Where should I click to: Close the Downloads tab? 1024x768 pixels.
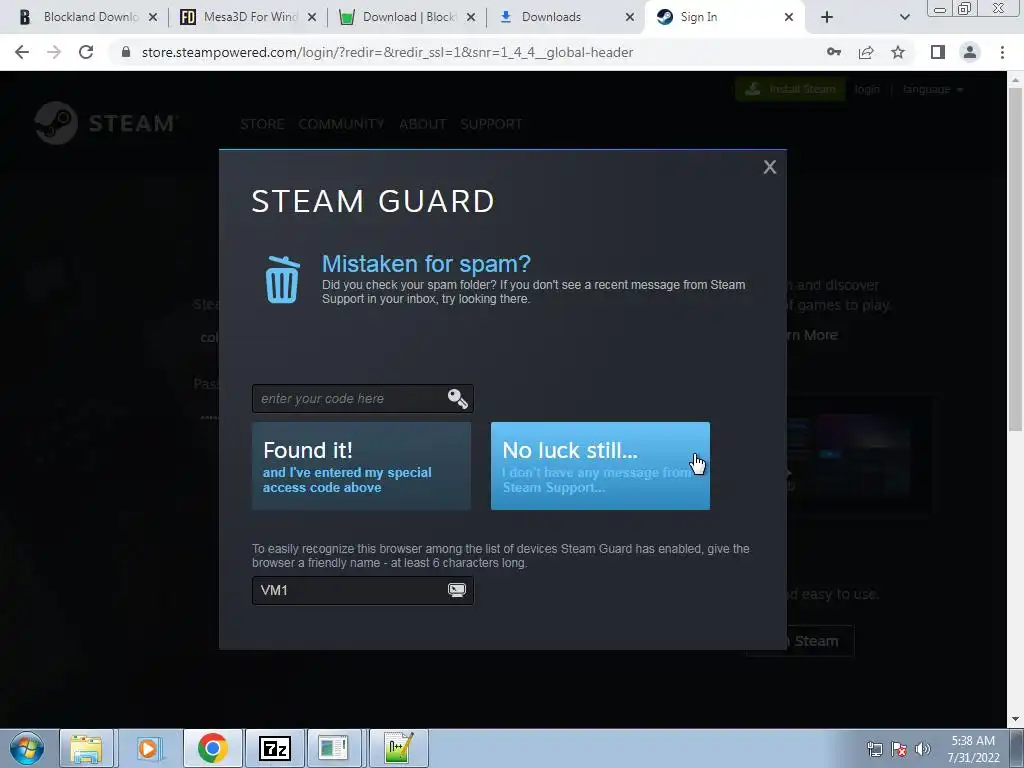point(630,17)
